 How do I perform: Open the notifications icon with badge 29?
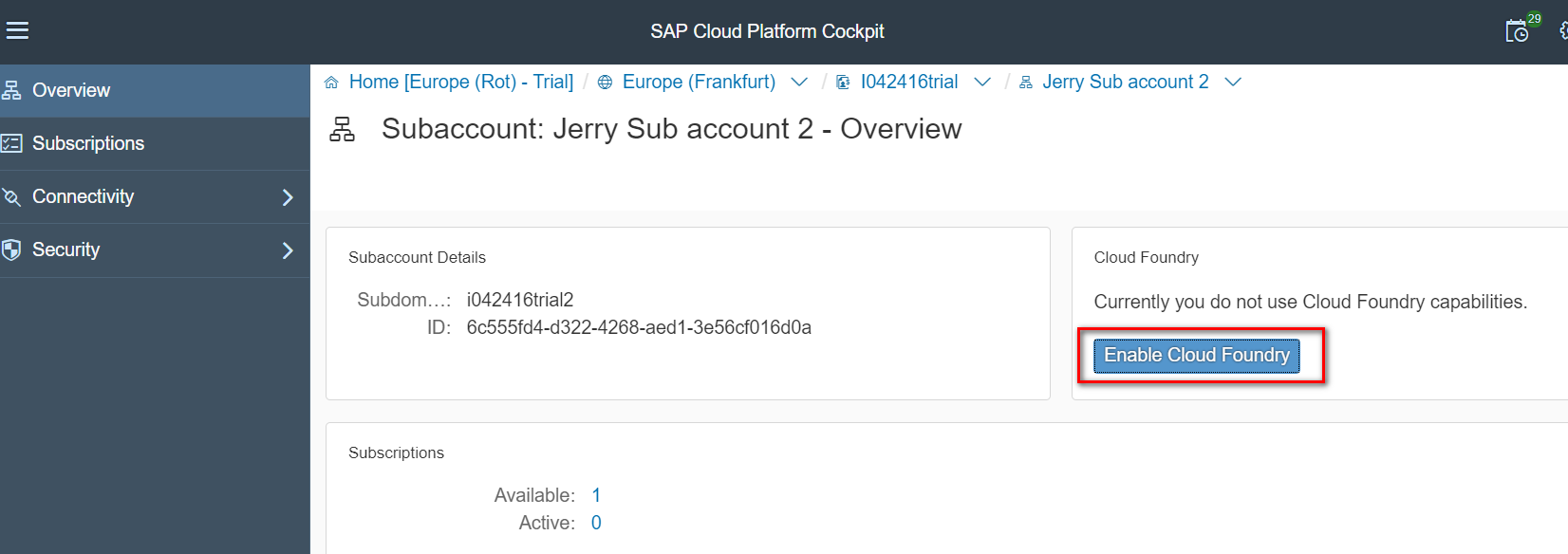pyautogui.click(x=1518, y=31)
